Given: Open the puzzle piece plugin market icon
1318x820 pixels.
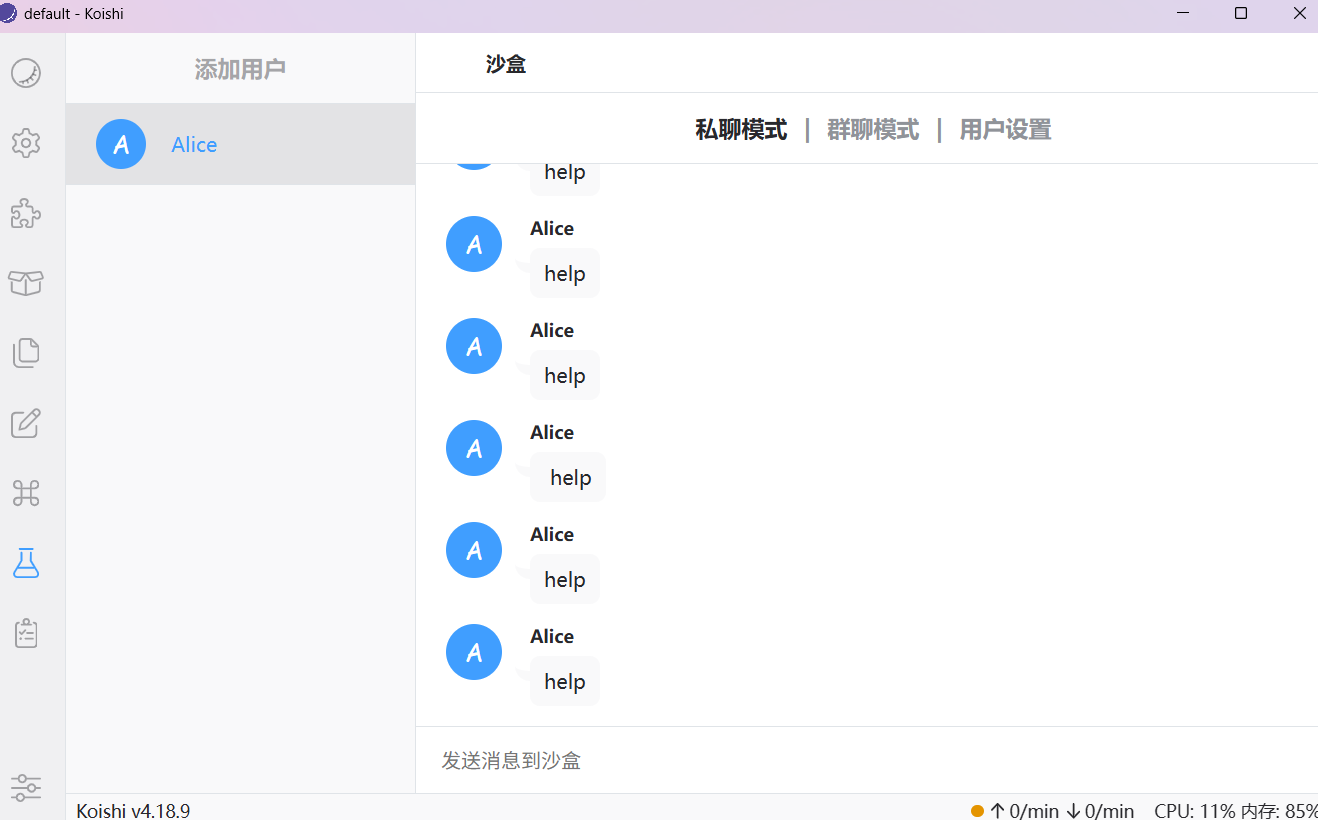Looking at the screenshot, I should click(26, 213).
